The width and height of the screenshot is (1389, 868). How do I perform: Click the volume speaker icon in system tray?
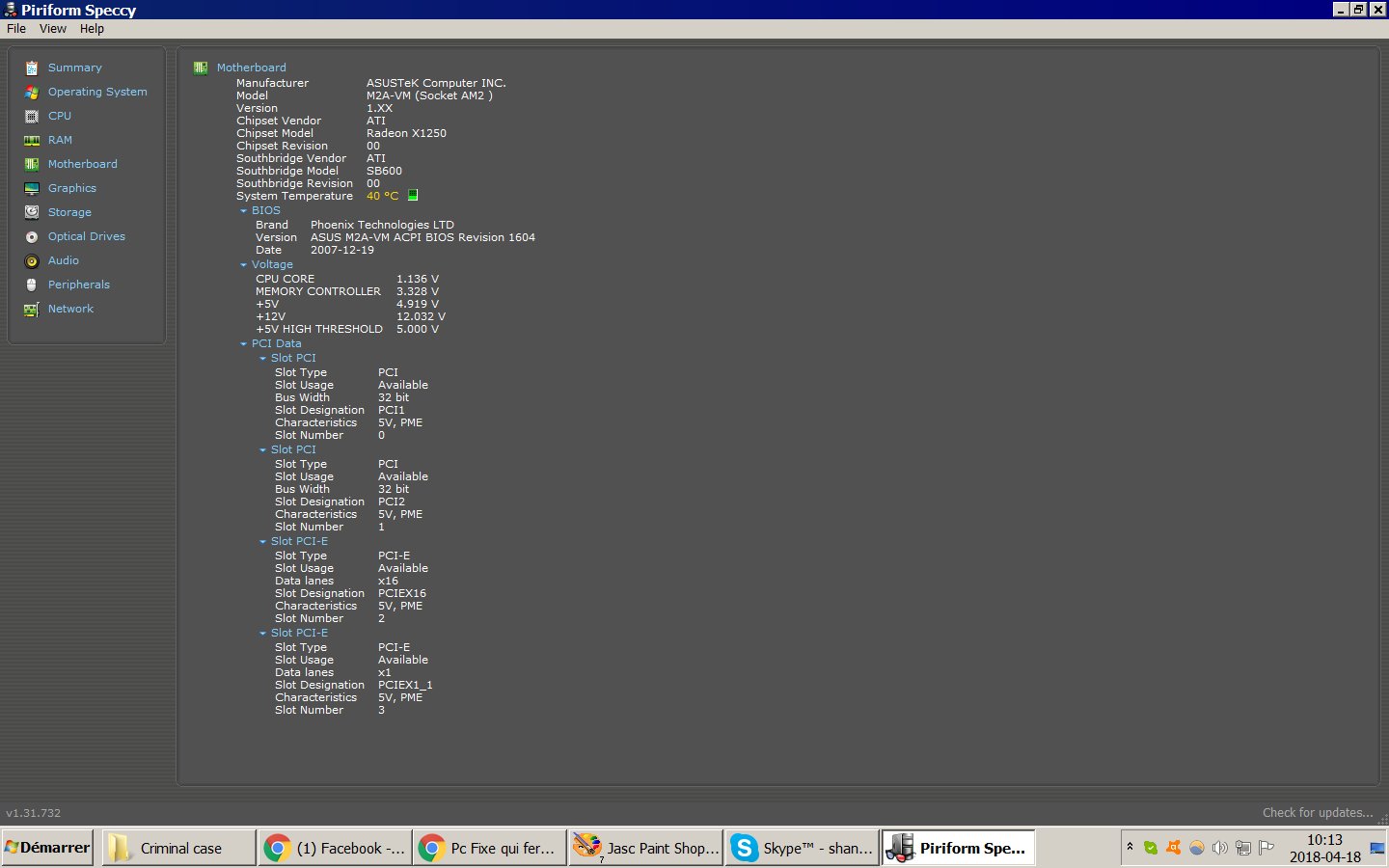click(1220, 848)
